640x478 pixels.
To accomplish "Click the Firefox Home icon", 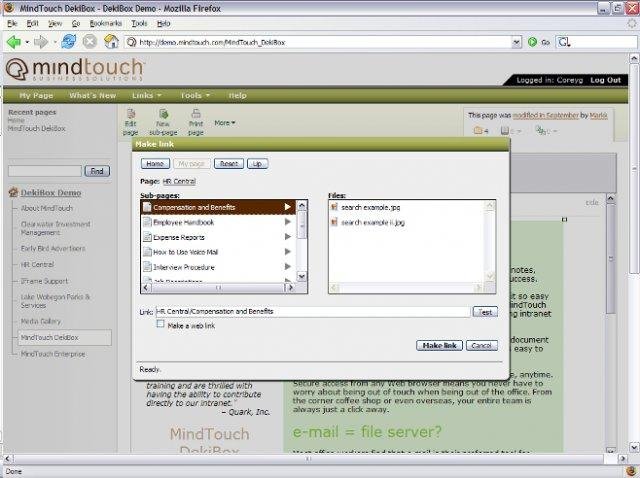I will (111, 42).
